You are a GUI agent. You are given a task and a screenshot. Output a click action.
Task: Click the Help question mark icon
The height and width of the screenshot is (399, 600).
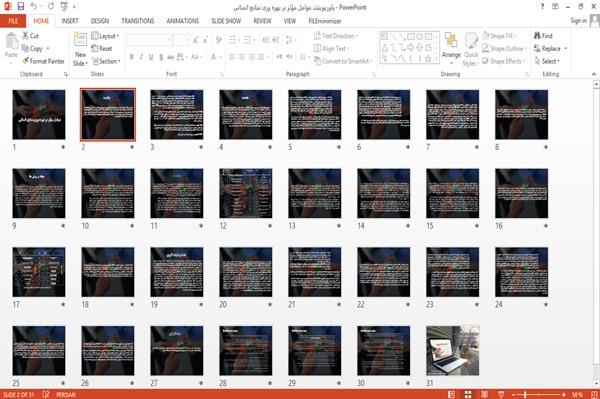(542, 7)
